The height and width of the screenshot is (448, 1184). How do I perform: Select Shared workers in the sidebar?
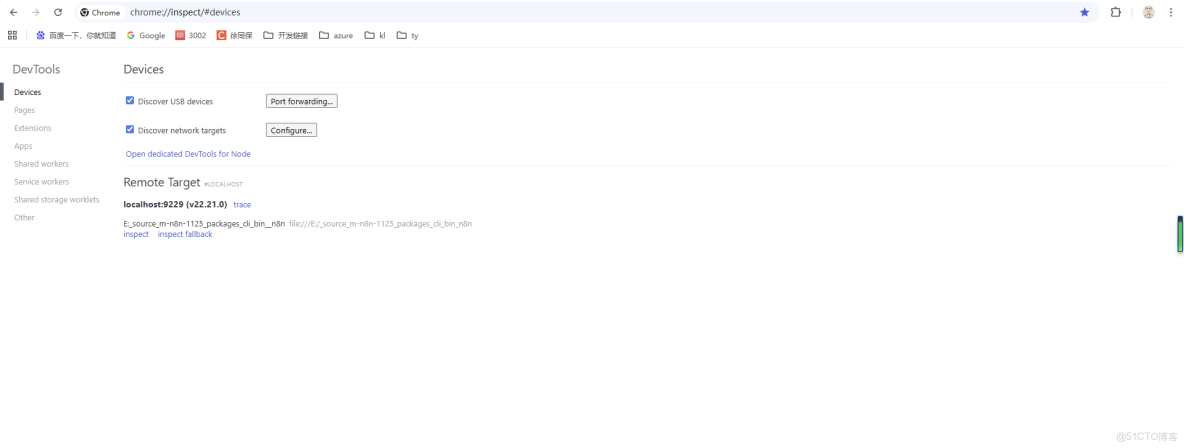(42, 164)
